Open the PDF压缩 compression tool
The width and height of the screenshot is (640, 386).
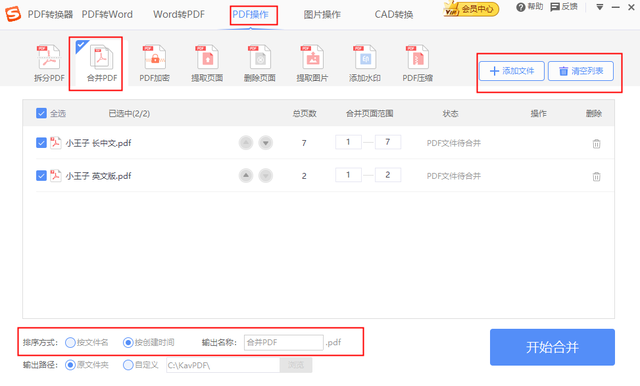417,63
